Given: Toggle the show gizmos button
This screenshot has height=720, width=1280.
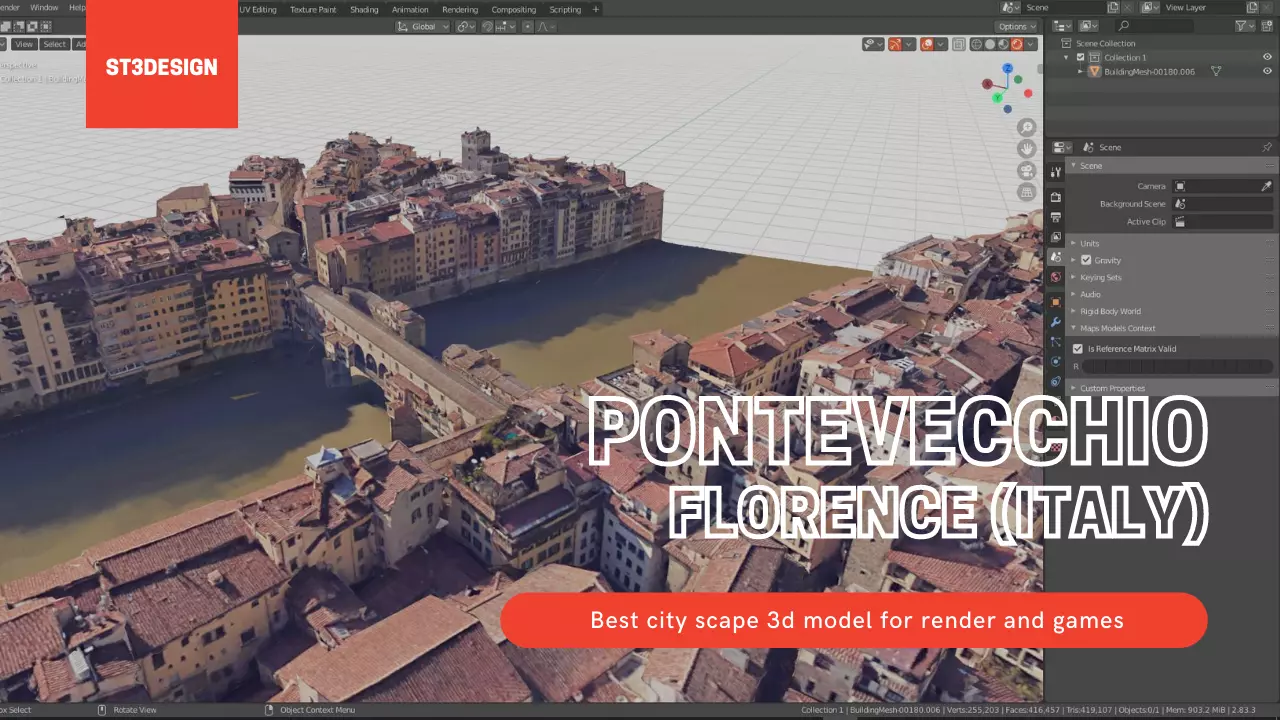Looking at the screenshot, I should pos(895,44).
